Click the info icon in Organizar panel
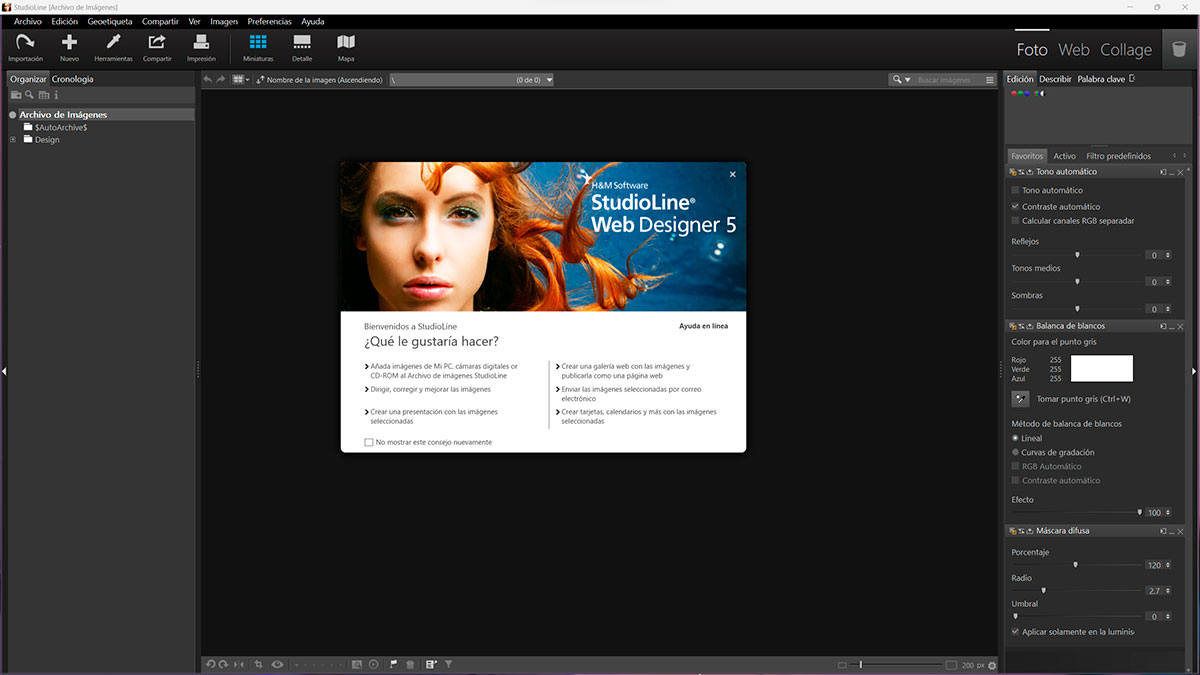The height and width of the screenshot is (675, 1200). click(56, 95)
